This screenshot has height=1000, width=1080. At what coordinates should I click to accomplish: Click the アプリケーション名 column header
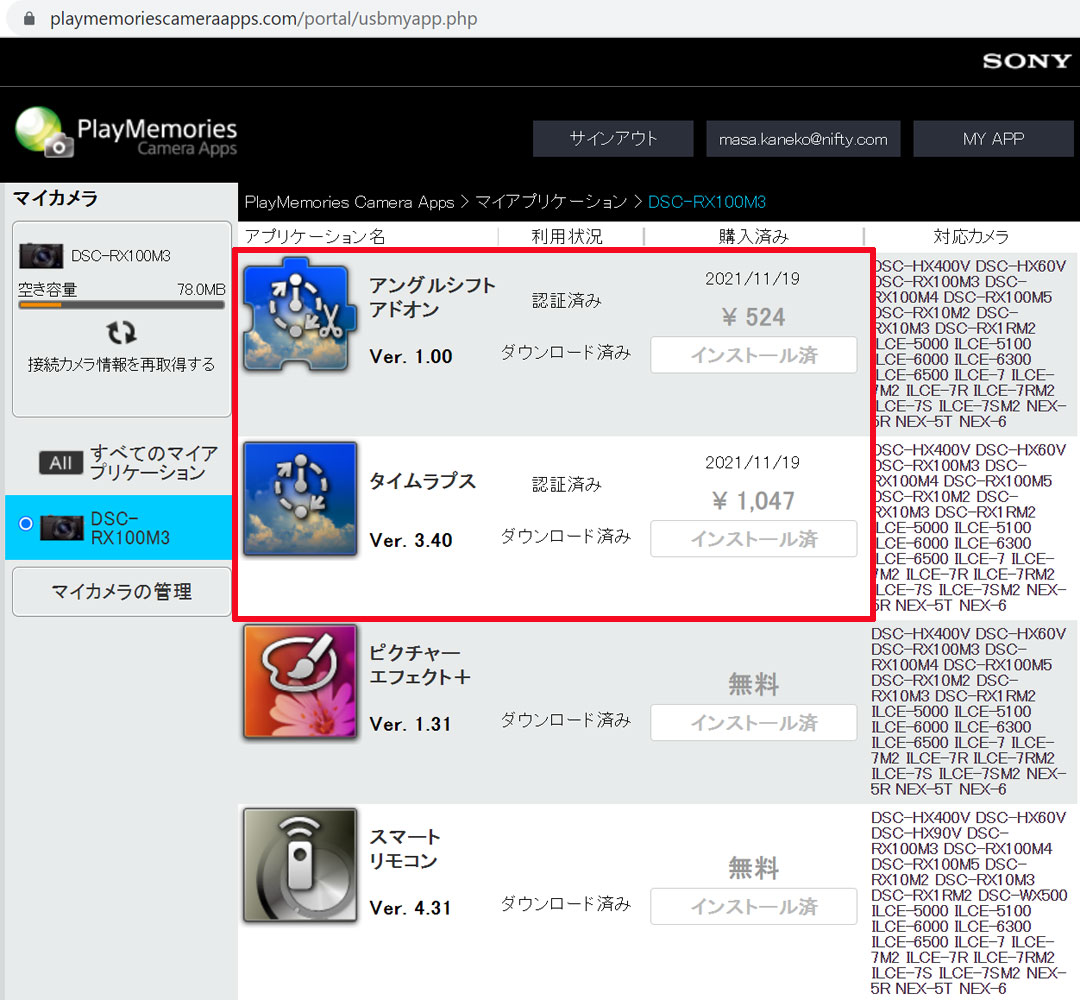[315, 236]
